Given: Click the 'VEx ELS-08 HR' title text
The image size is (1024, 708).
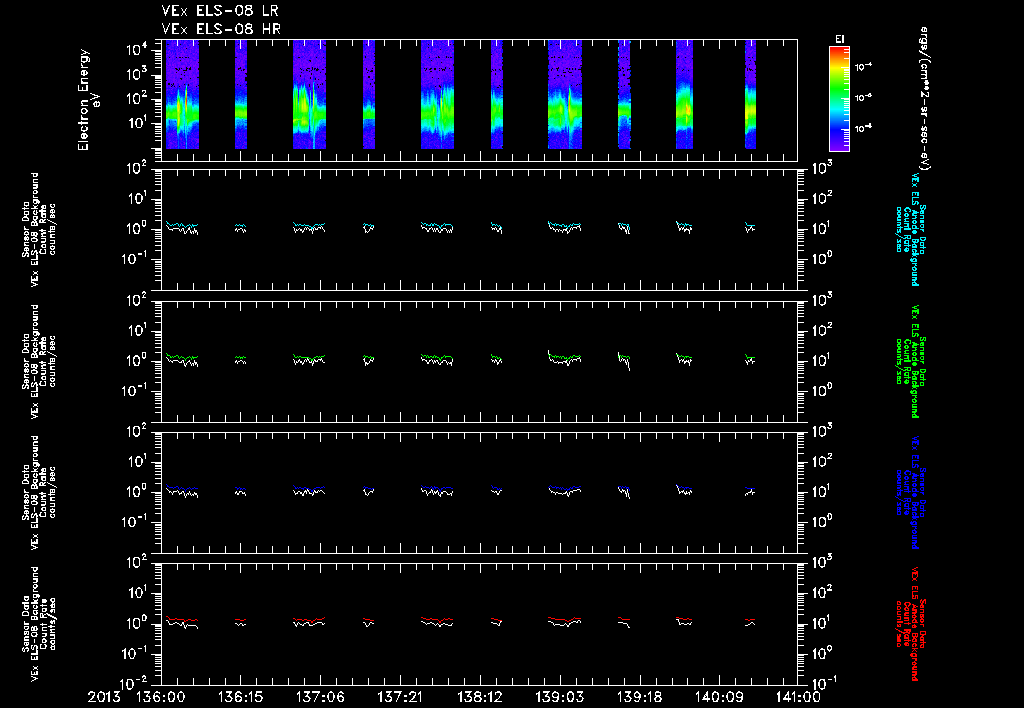Looking at the screenshot, I should tap(221, 29).
